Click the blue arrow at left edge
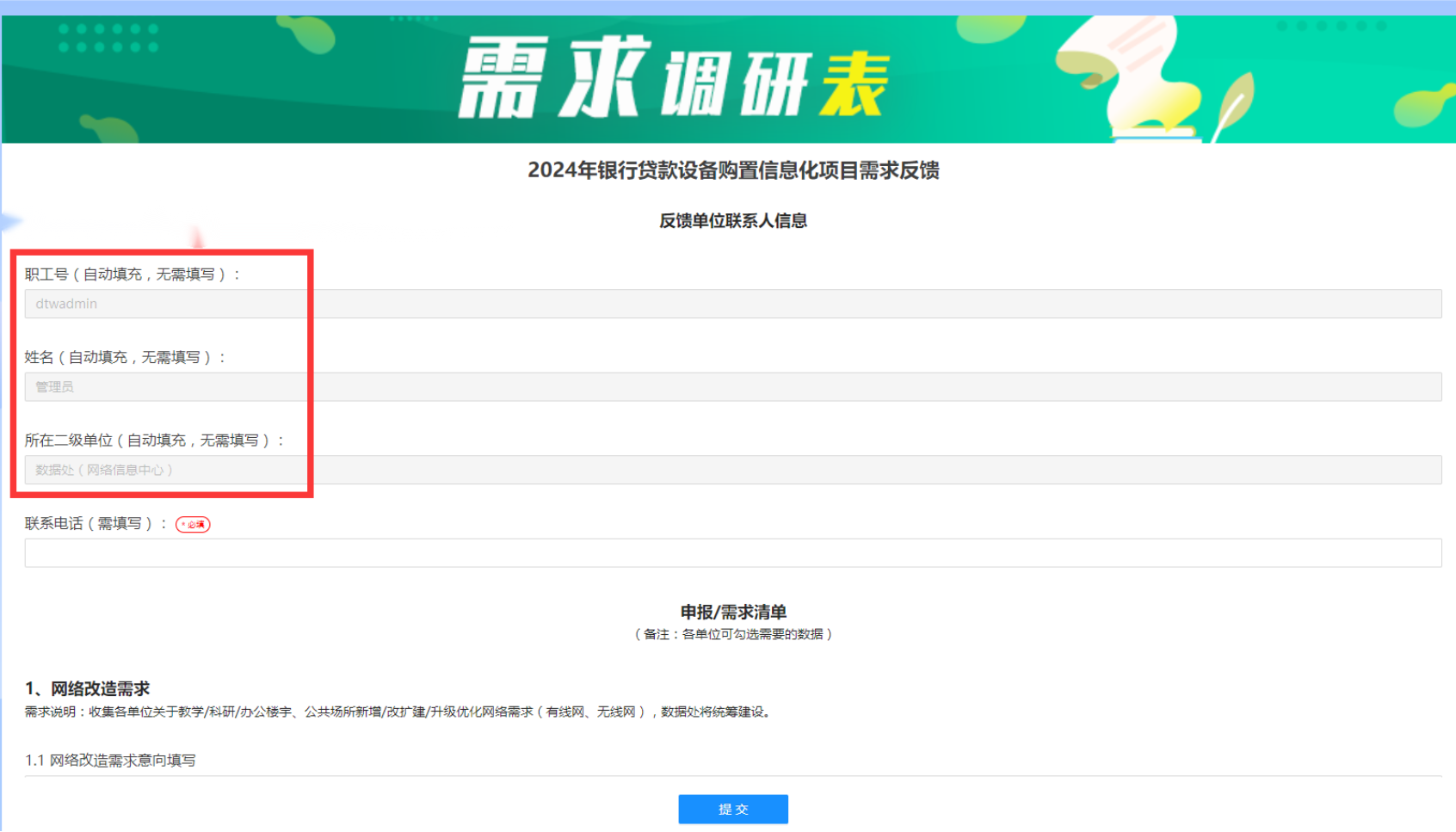This screenshot has height=832, width=1456. pos(10,222)
